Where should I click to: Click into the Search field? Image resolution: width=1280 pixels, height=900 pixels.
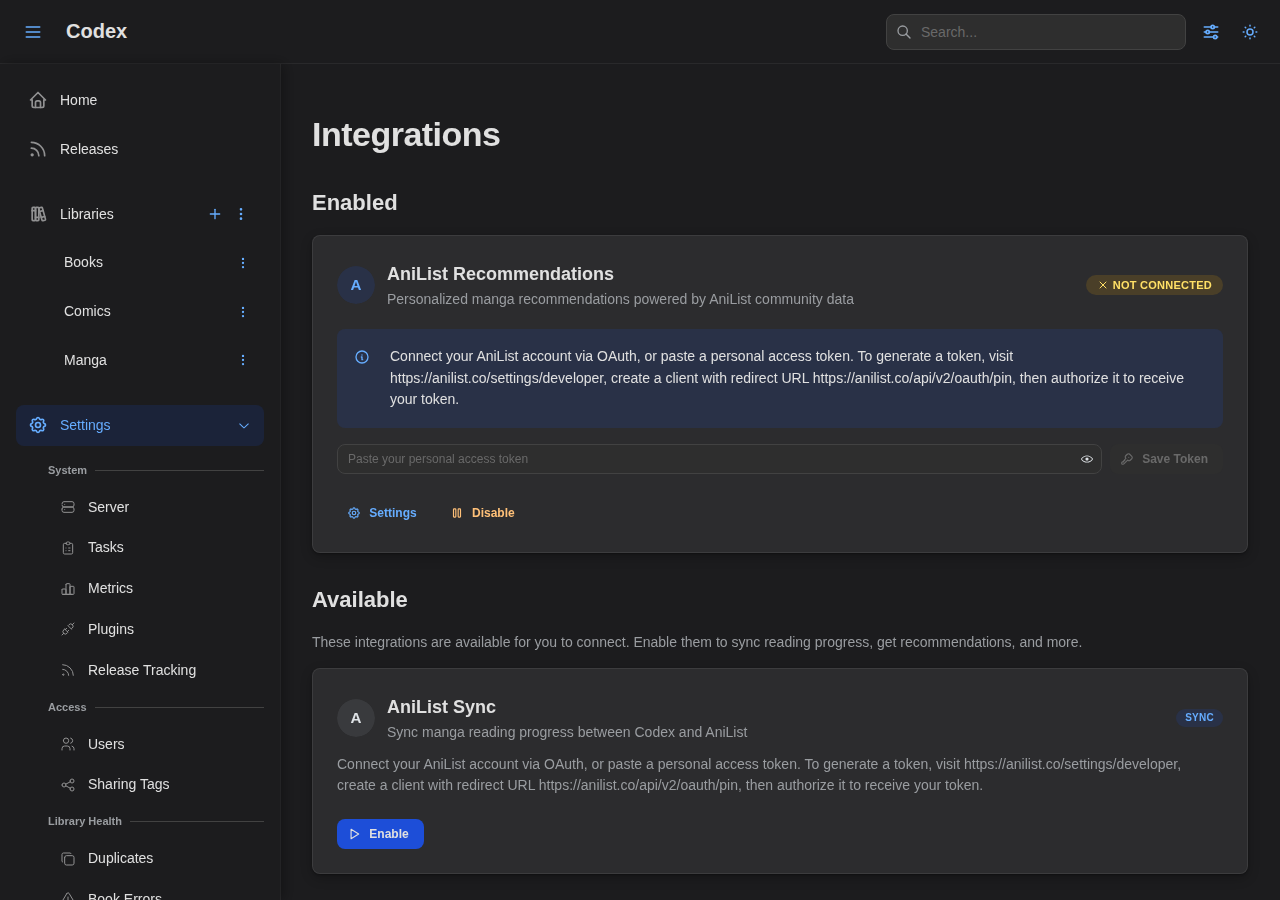1036,32
